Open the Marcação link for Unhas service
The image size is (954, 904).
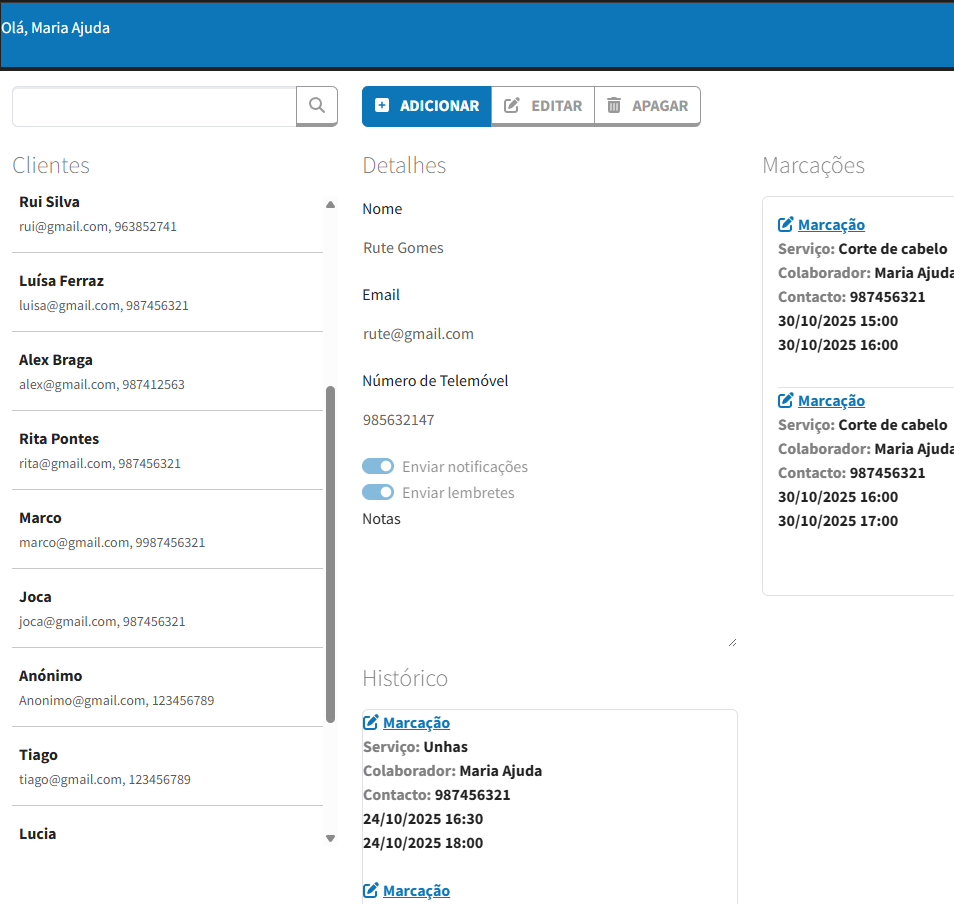(416, 723)
